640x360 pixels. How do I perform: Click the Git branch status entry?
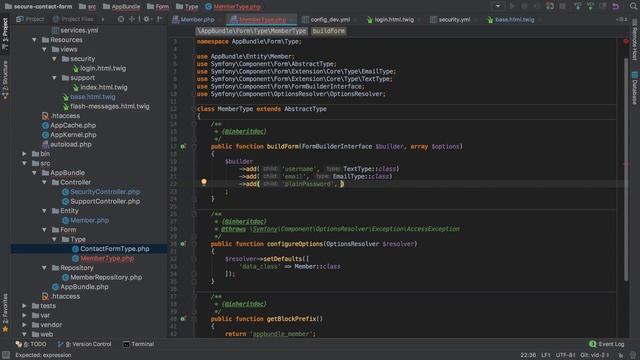coord(595,355)
